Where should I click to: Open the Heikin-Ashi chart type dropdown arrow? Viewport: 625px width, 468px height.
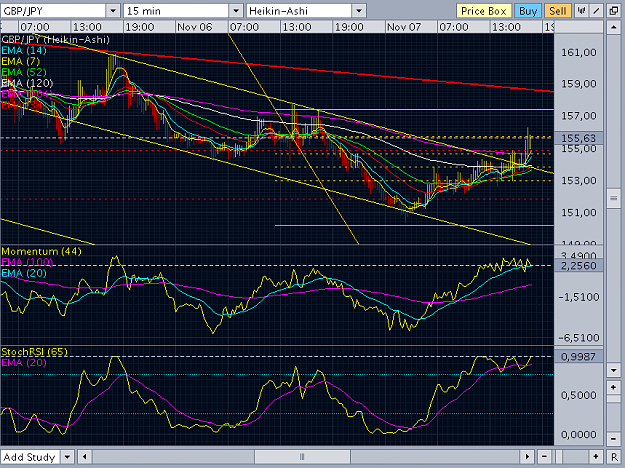359,11
